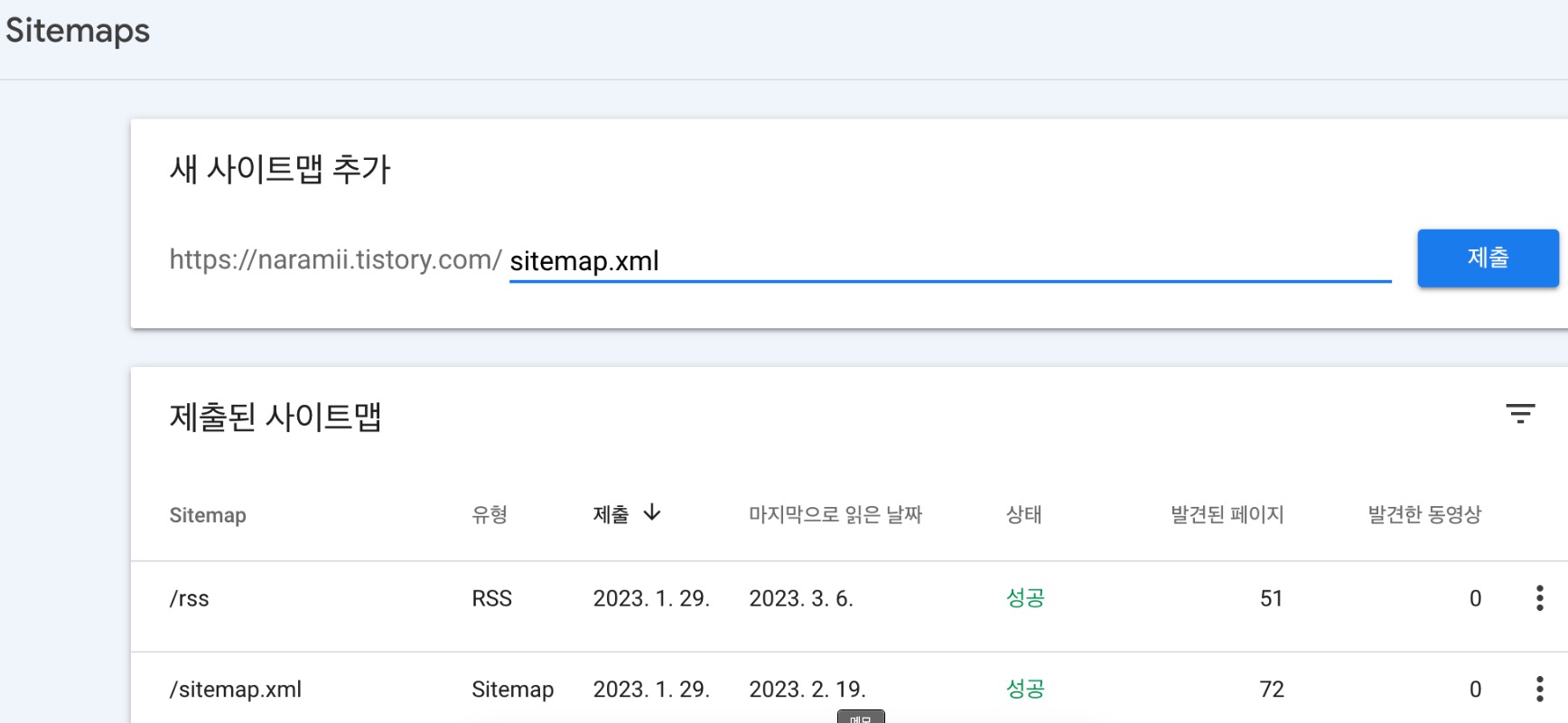Click the 성공 status in the /rss row
Viewport: 1568px width, 723px height.
[x=1025, y=598]
